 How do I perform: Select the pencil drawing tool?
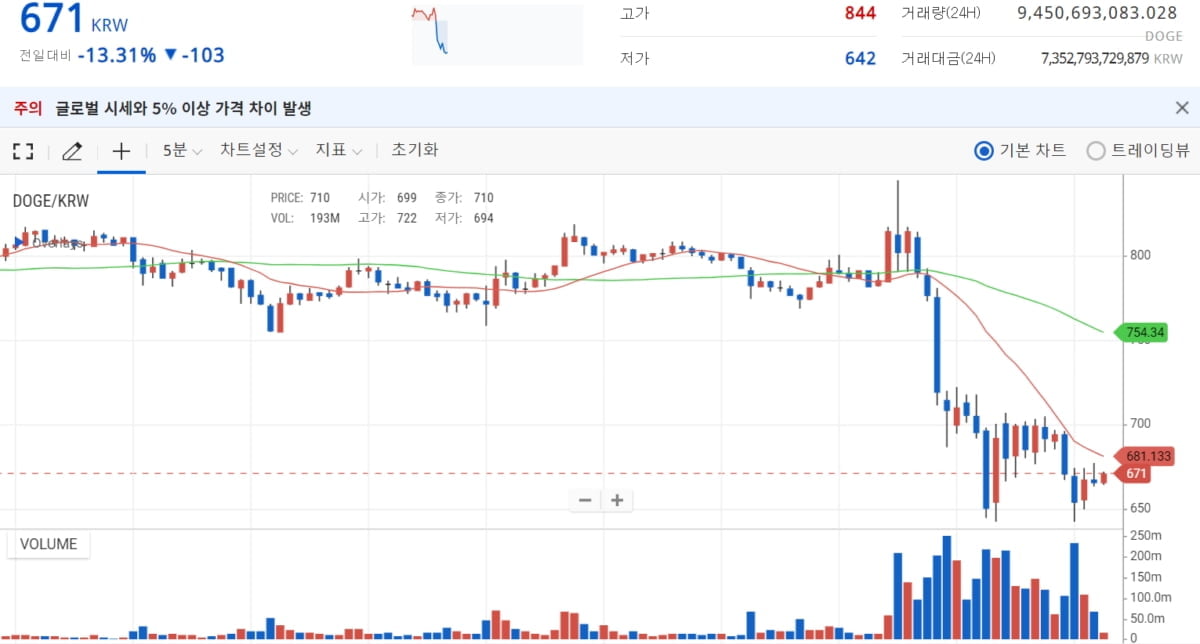tap(72, 151)
